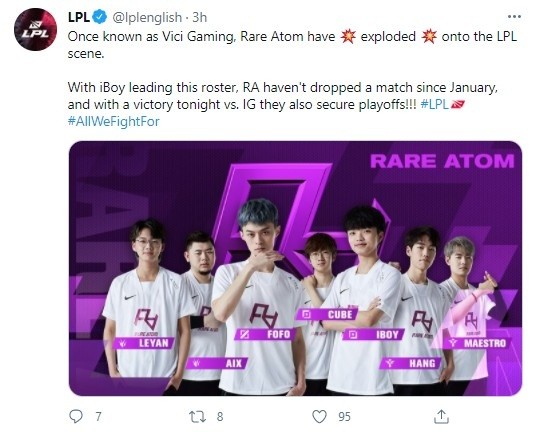
Task: Click the LPL profile avatar
Action: [35, 29]
